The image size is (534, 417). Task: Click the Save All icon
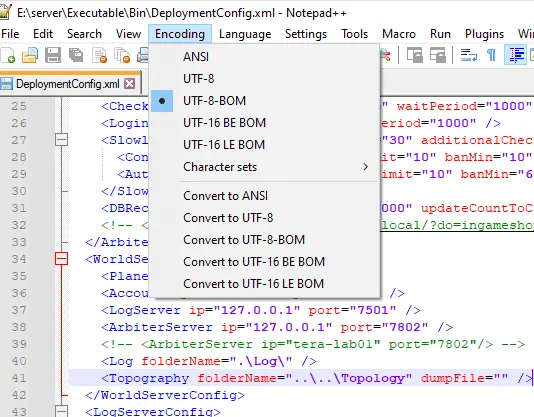[x=76, y=55]
